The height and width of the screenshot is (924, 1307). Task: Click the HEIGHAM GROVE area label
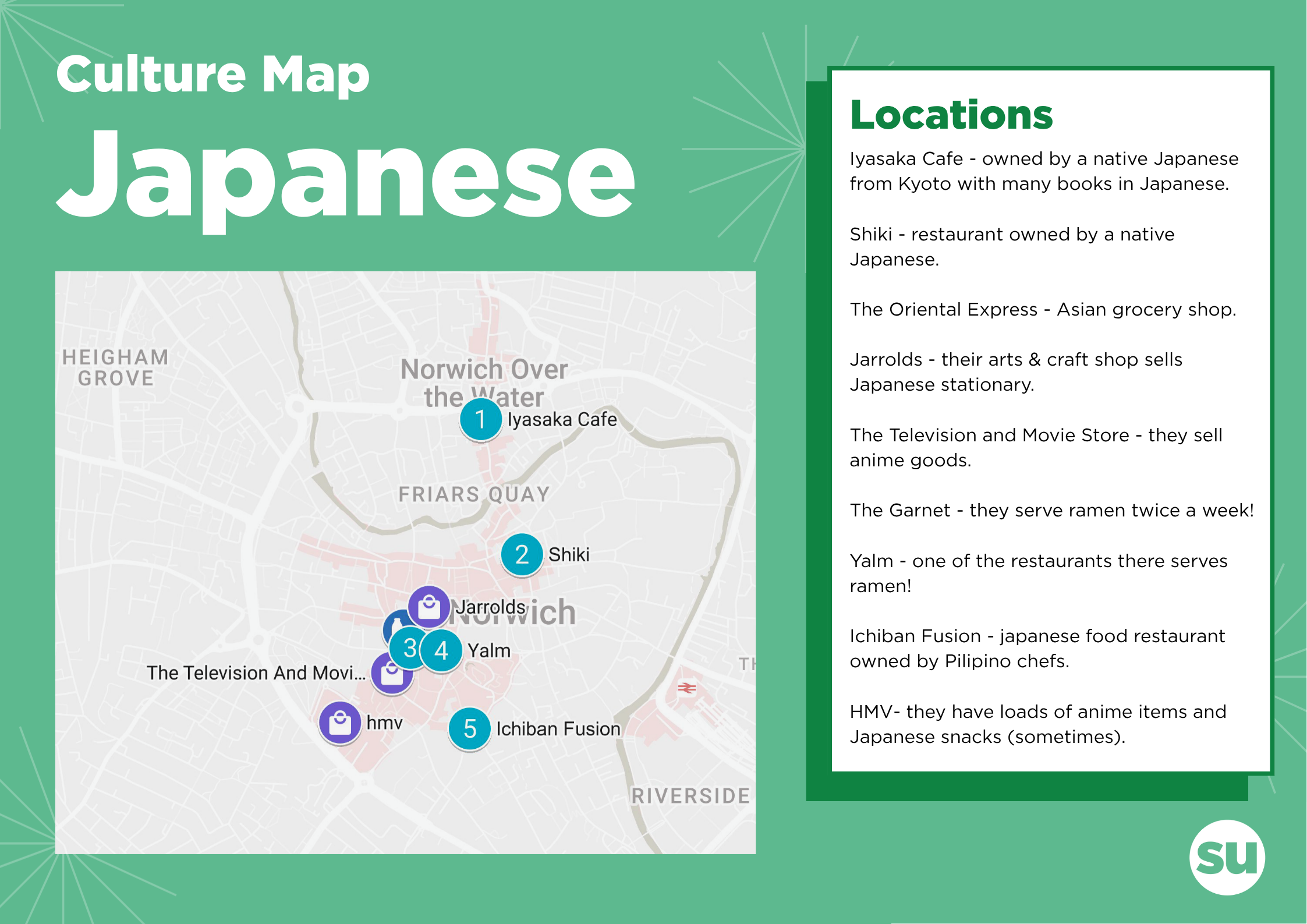point(115,367)
